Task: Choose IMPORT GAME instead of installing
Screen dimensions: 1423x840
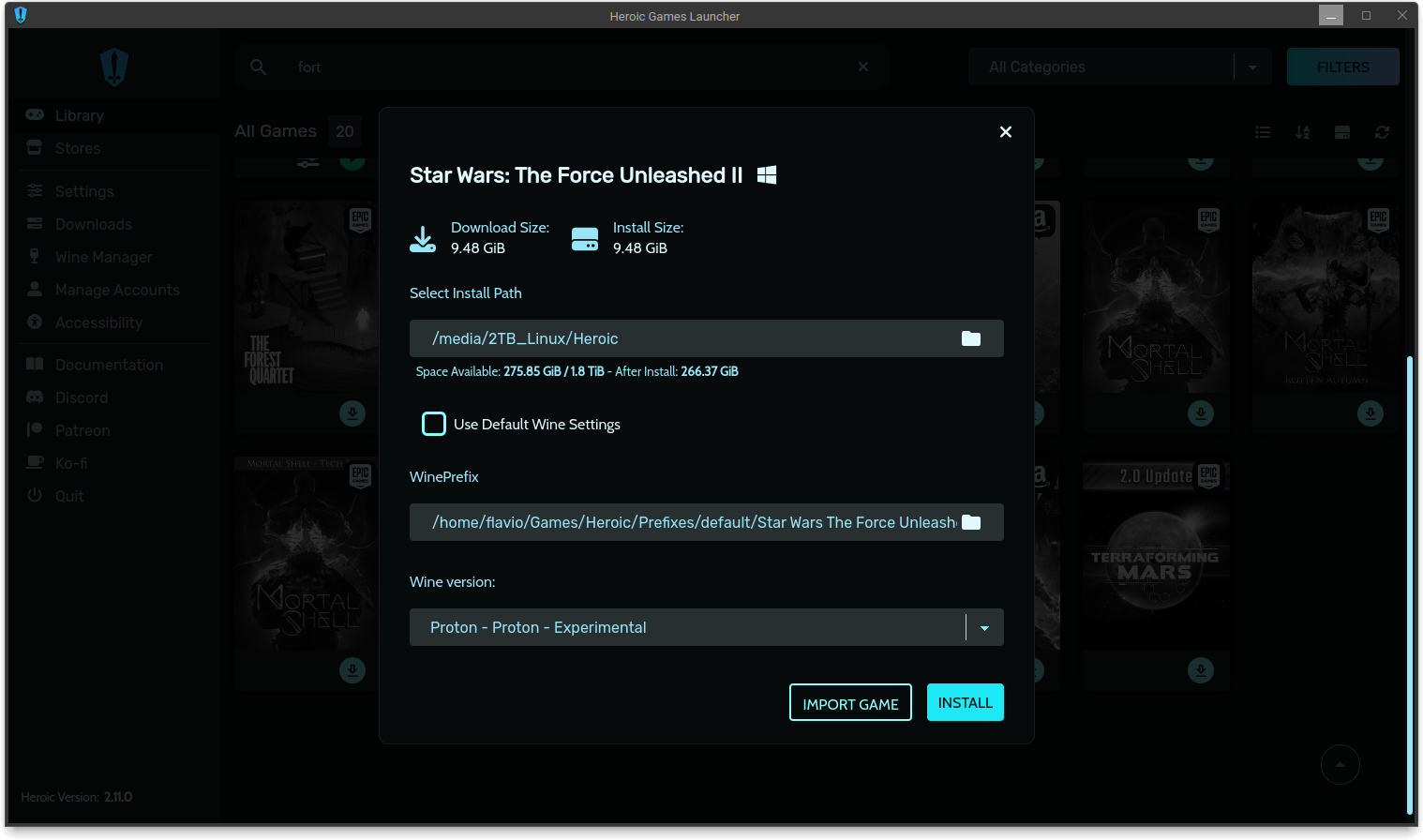Action: click(850, 702)
